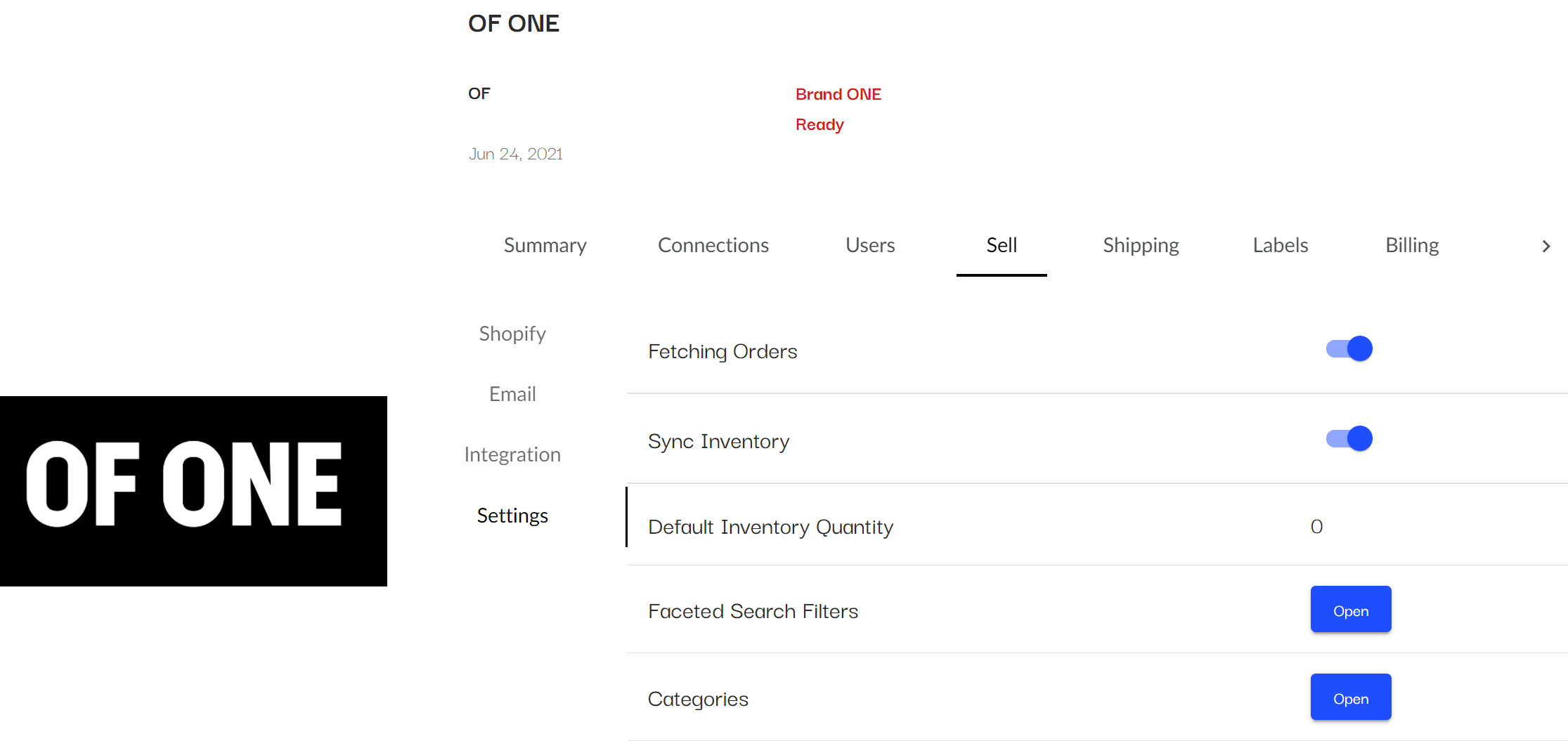Click the red Ready status text
This screenshot has width=1568, height=741.
[x=819, y=124]
